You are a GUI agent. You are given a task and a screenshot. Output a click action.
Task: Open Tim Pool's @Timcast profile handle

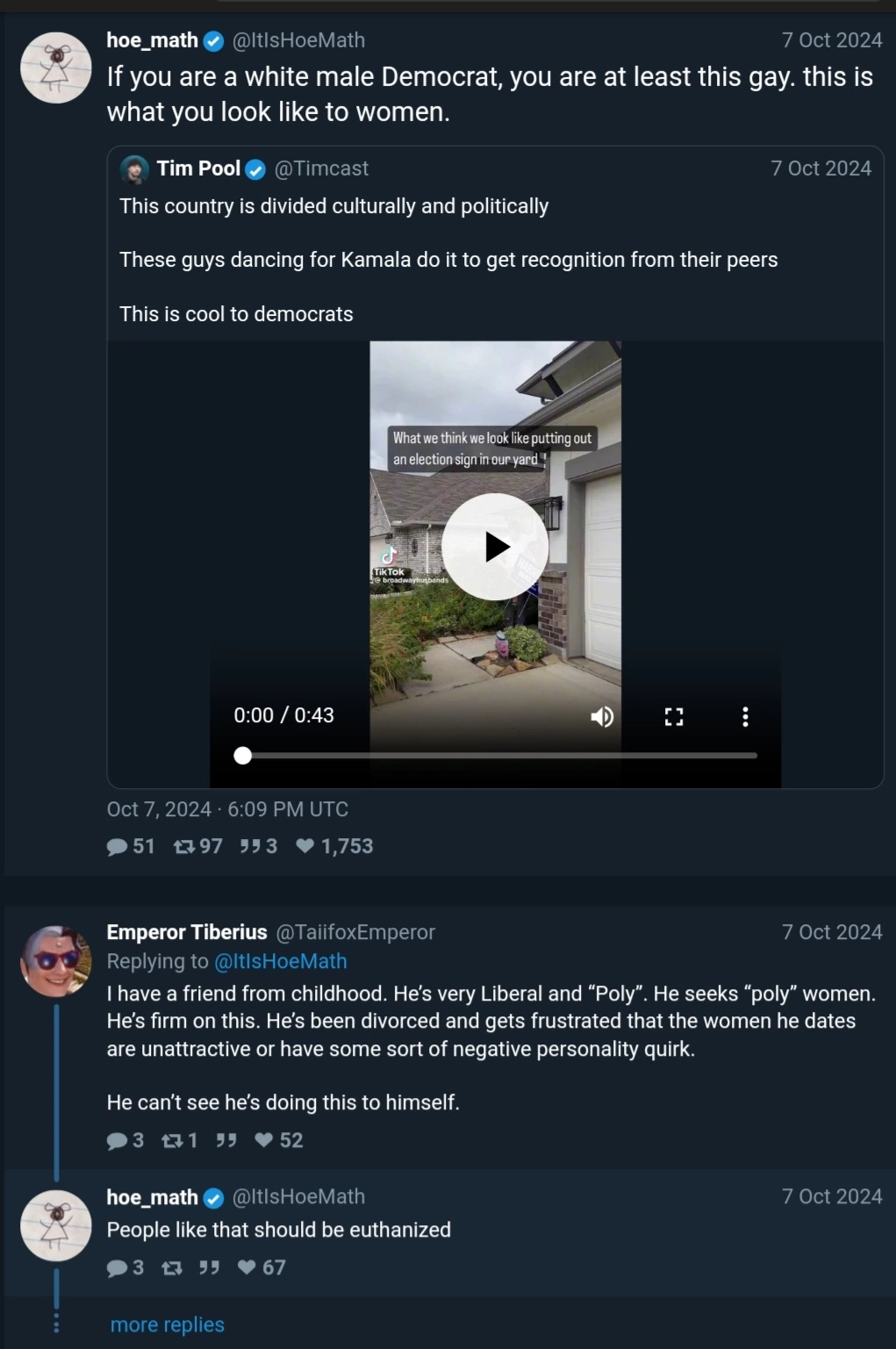click(x=321, y=169)
